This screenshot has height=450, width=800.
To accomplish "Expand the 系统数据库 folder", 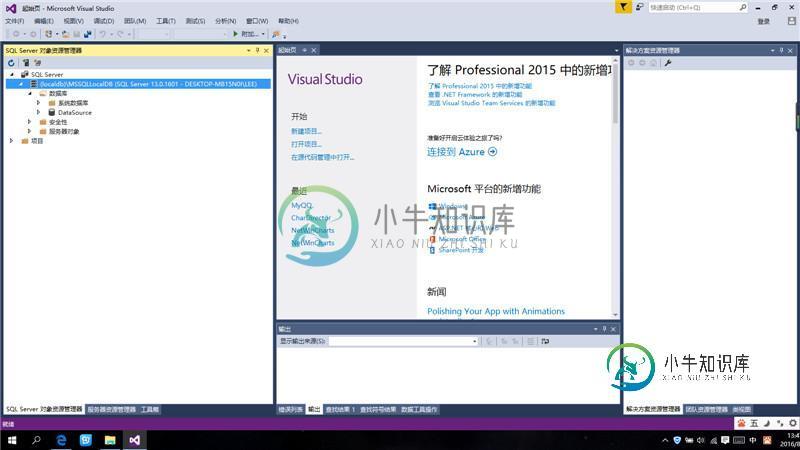I will pyautogui.click(x=38, y=103).
